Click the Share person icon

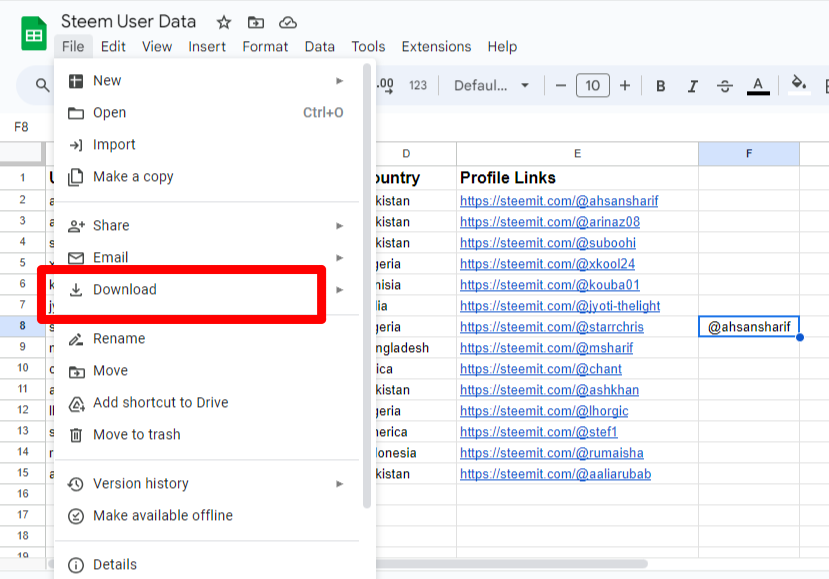click(76, 226)
